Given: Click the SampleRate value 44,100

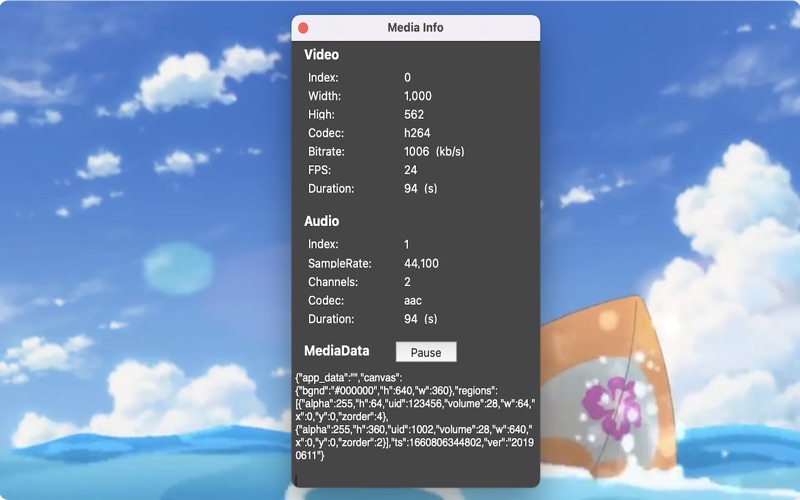Looking at the screenshot, I should [421, 263].
